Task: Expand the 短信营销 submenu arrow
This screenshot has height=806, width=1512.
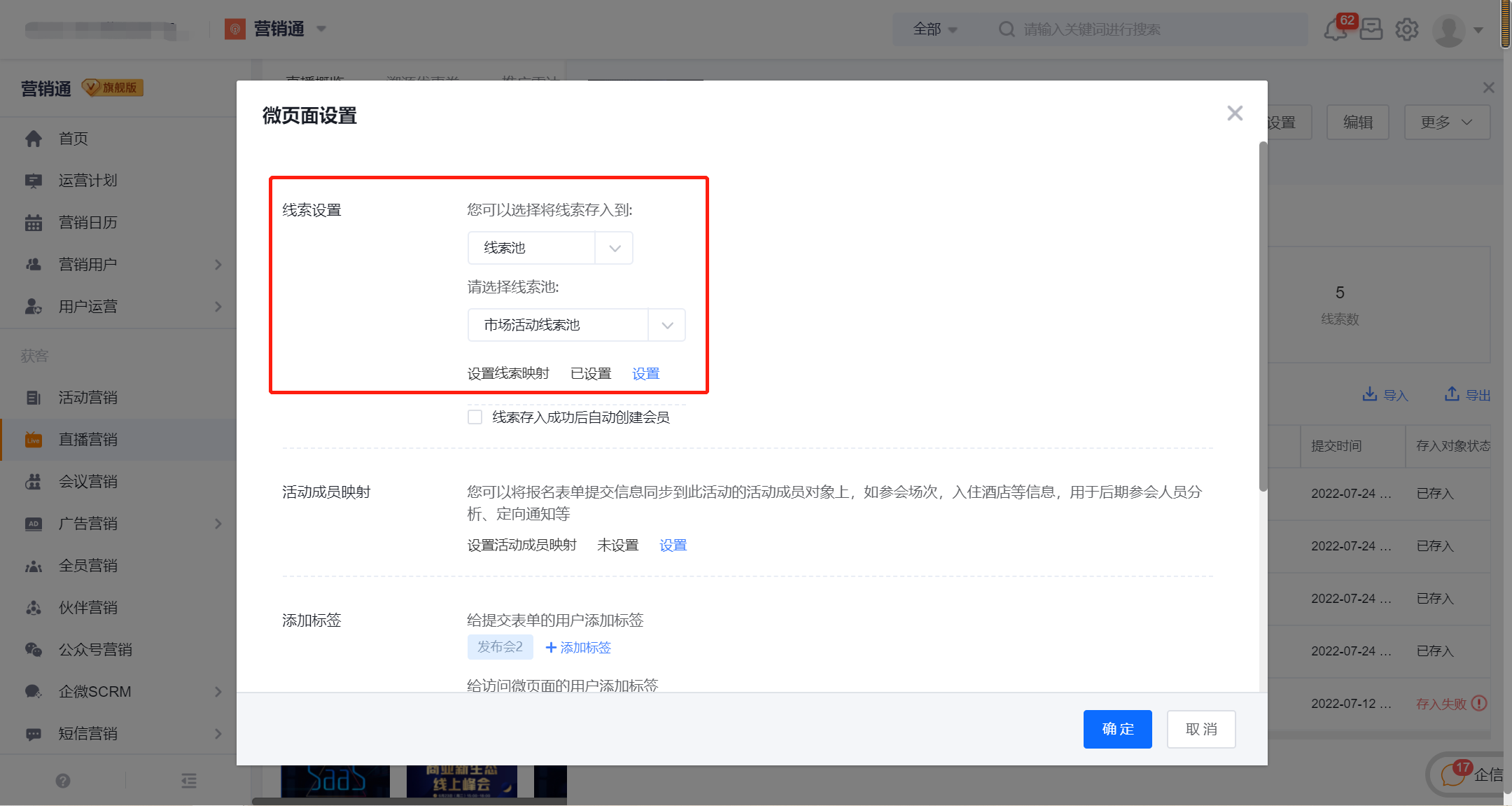Action: pyautogui.click(x=218, y=734)
